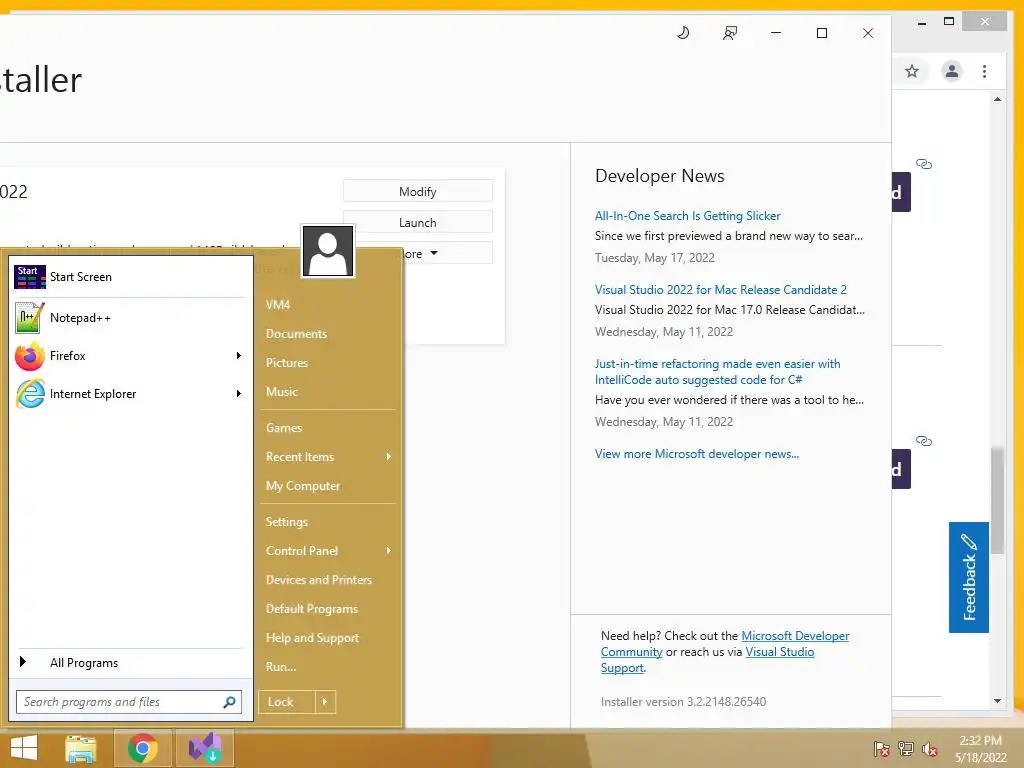This screenshot has width=1024, height=768.
Task: Click the Windows Start button
Action: (x=24, y=748)
